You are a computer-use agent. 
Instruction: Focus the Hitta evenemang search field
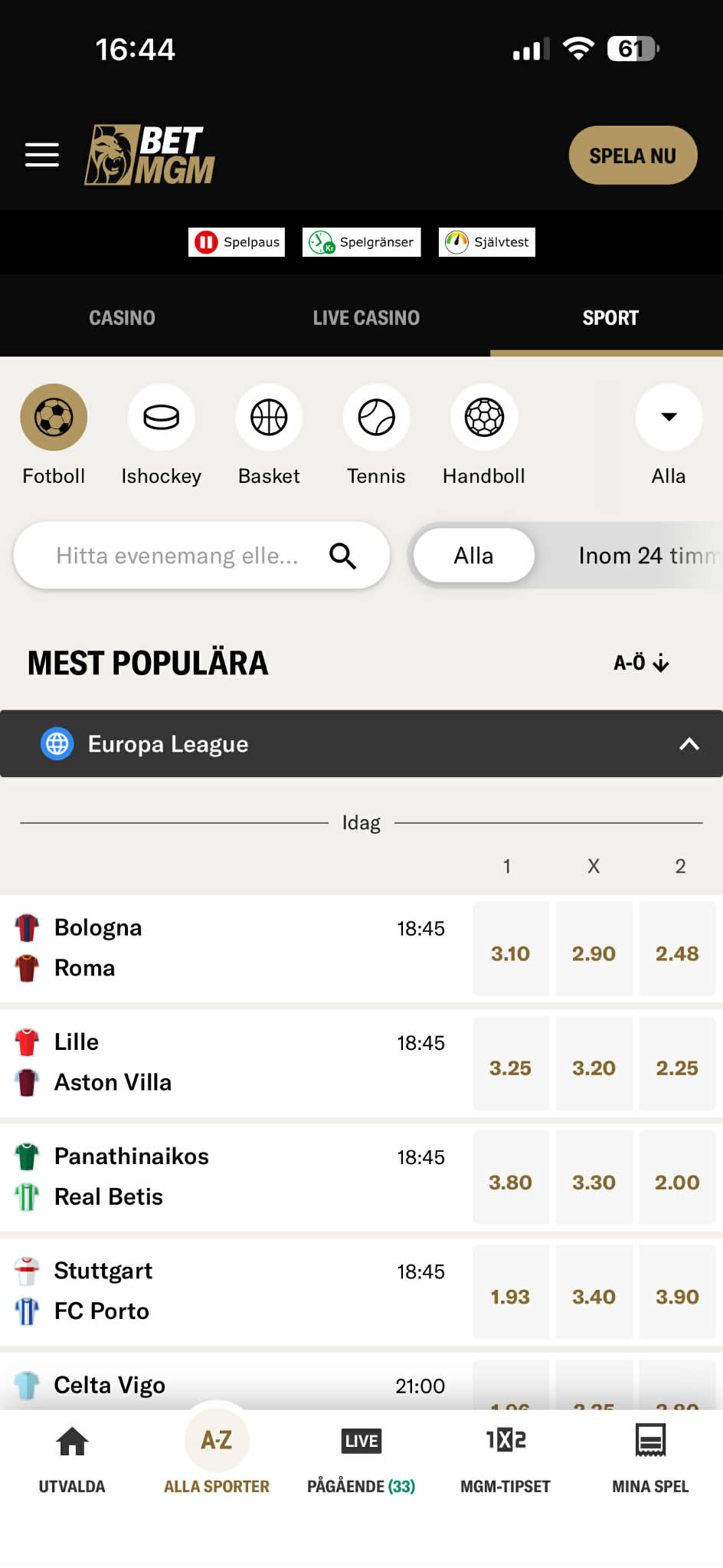(178, 556)
